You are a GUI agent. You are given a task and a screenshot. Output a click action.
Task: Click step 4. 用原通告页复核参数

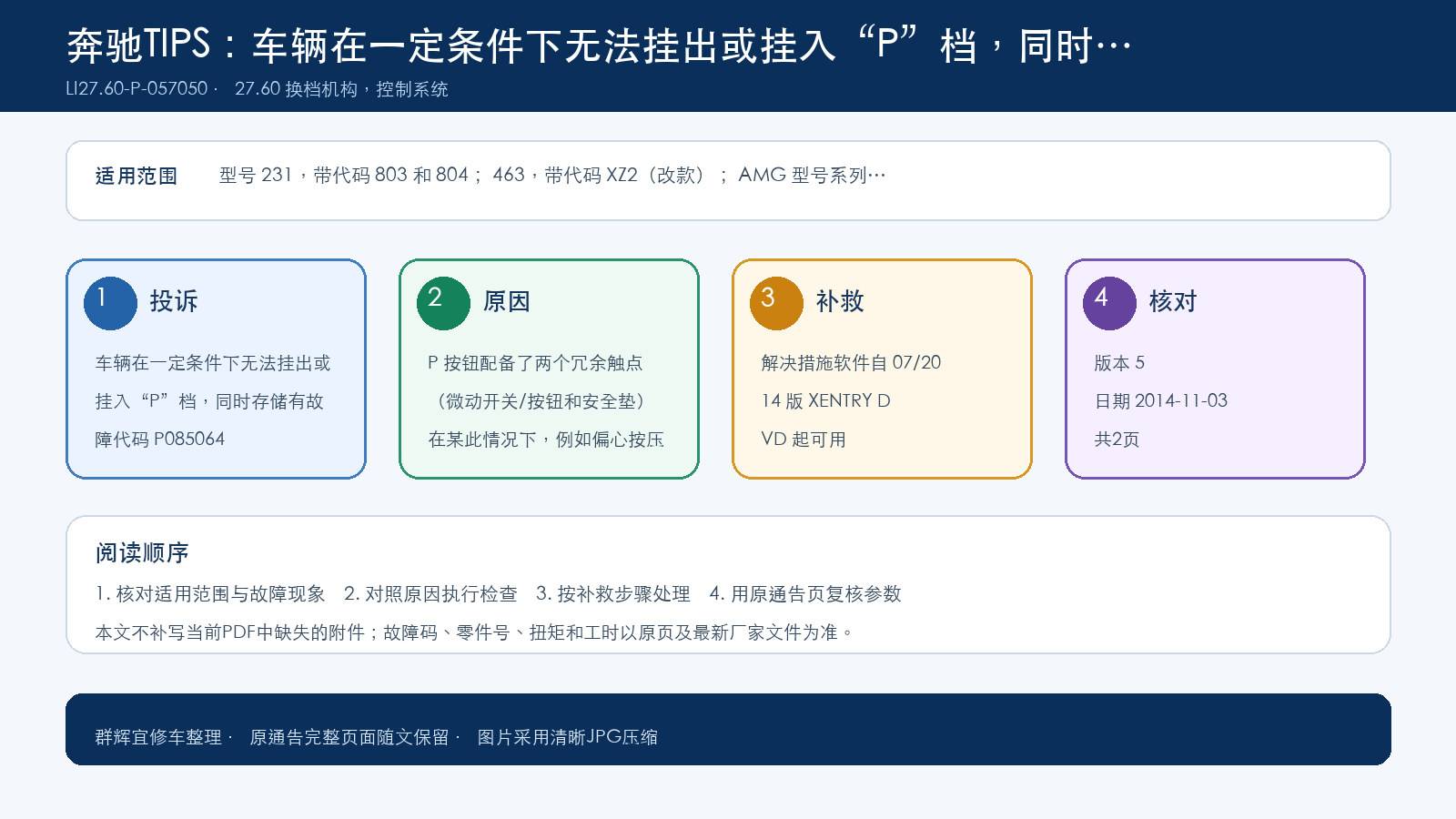pos(805,594)
